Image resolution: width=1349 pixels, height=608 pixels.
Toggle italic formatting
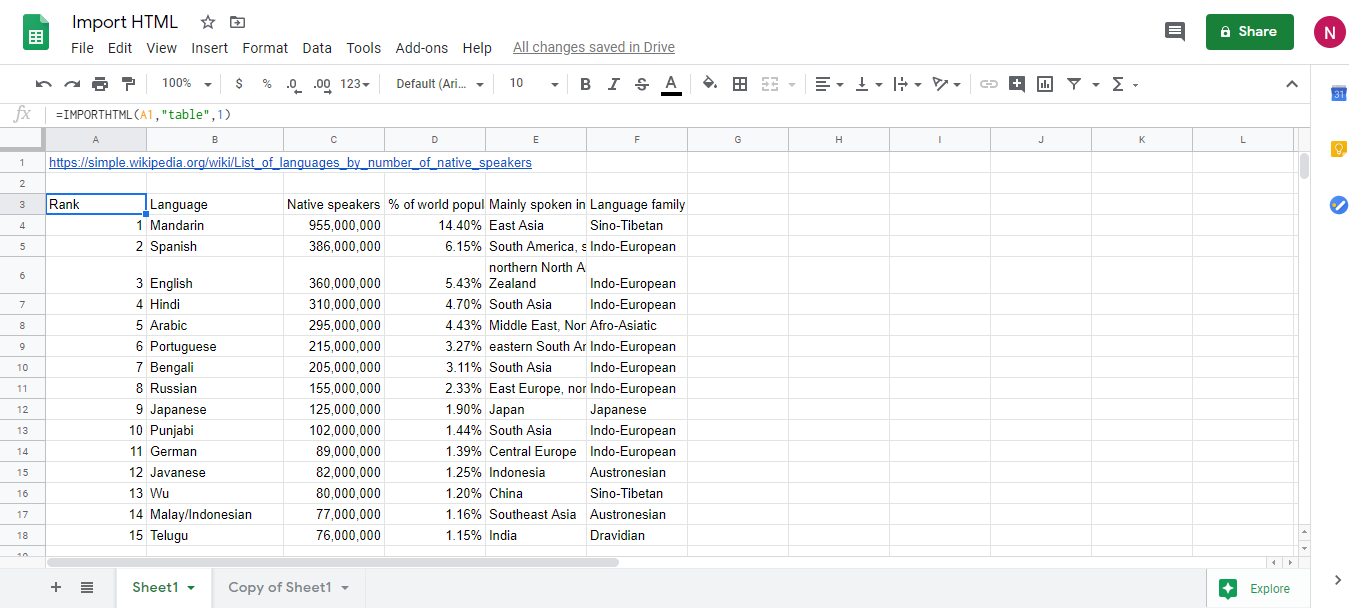tap(614, 84)
